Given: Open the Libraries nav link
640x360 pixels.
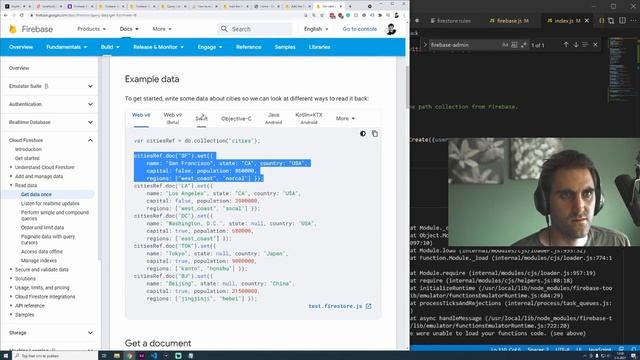Looking at the screenshot, I should [x=320, y=47].
